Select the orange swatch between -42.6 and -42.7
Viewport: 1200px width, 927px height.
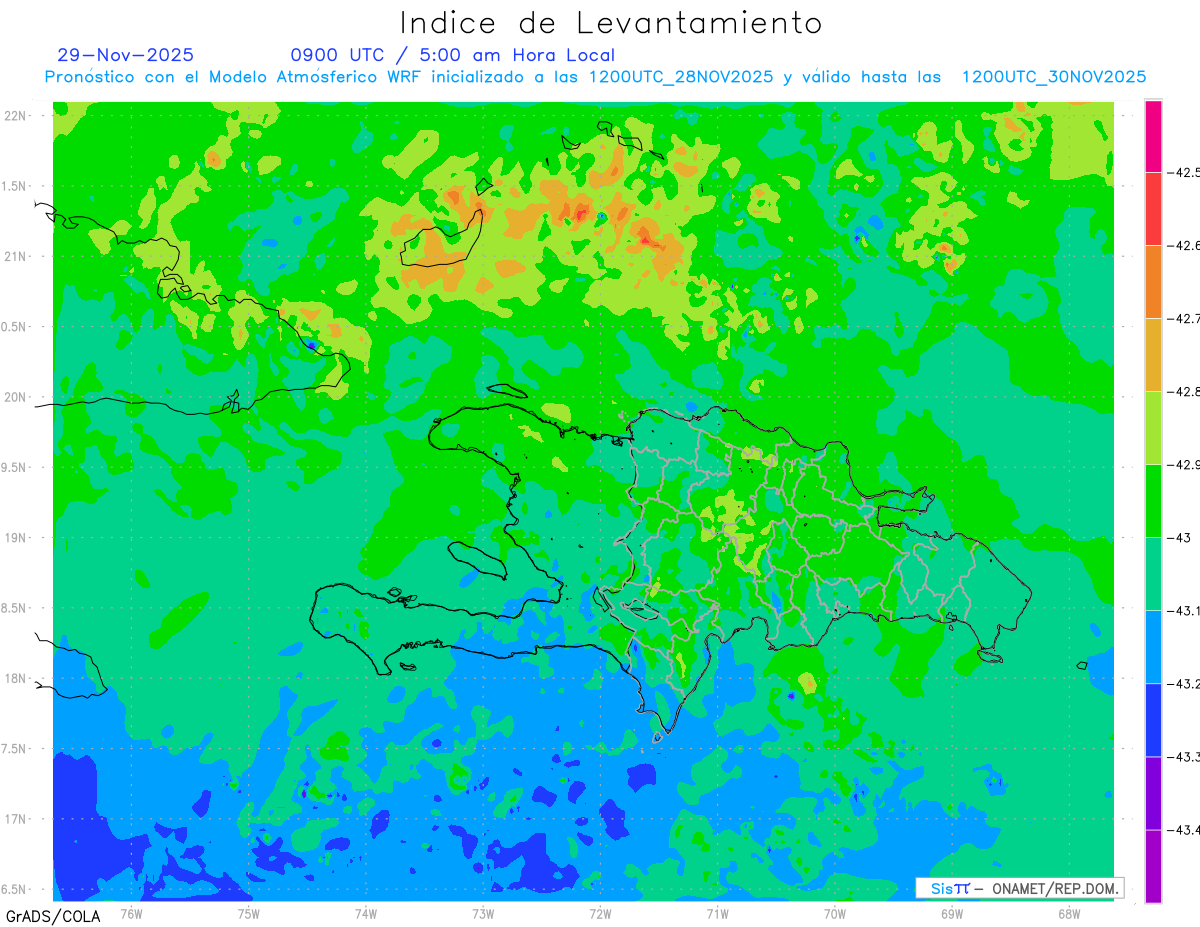pyautogui.click(x=1153, y=282)
